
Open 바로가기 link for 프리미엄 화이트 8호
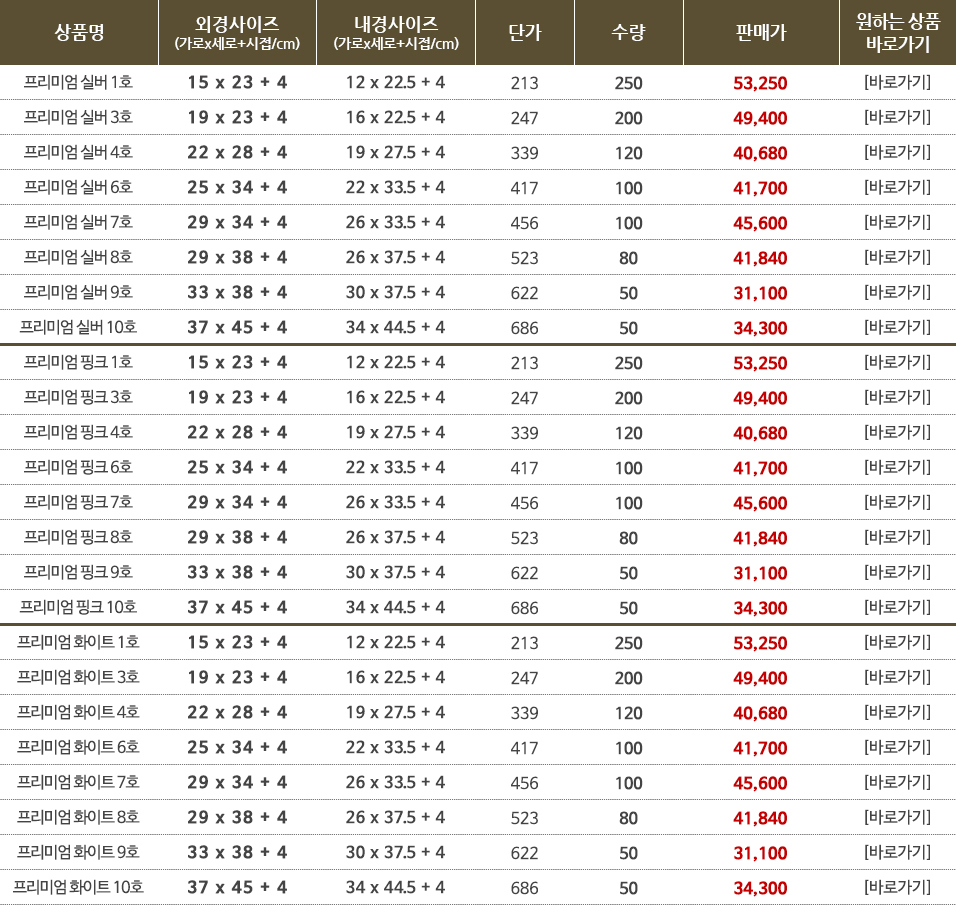[x=897, y=817]
